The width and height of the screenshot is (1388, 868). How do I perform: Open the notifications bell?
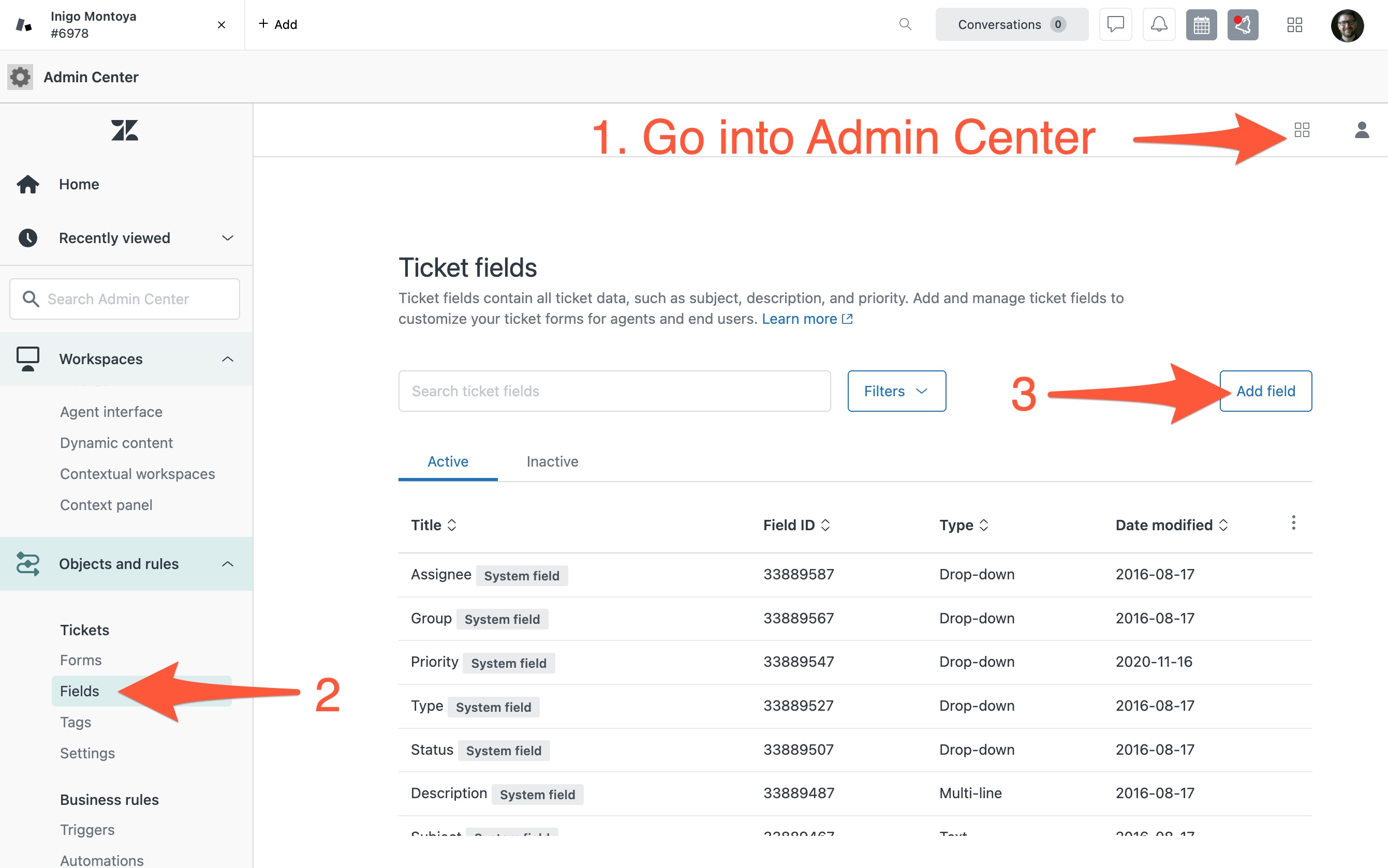pyautogui.click(x=1159, y=25)
